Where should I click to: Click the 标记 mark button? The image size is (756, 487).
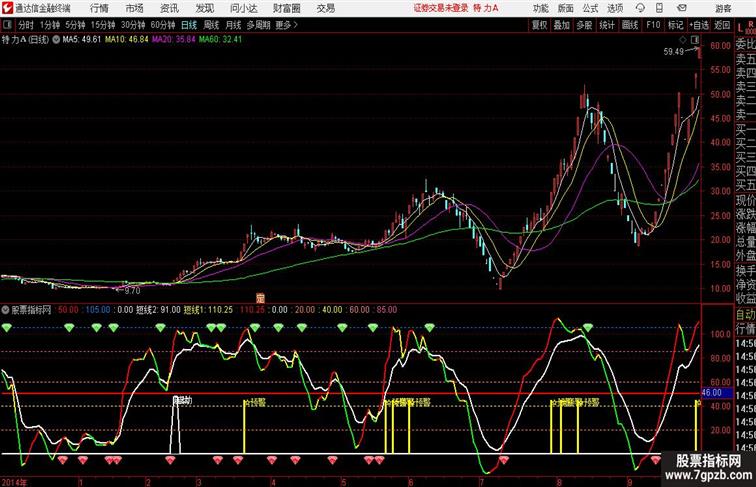(x=675, y=25)
